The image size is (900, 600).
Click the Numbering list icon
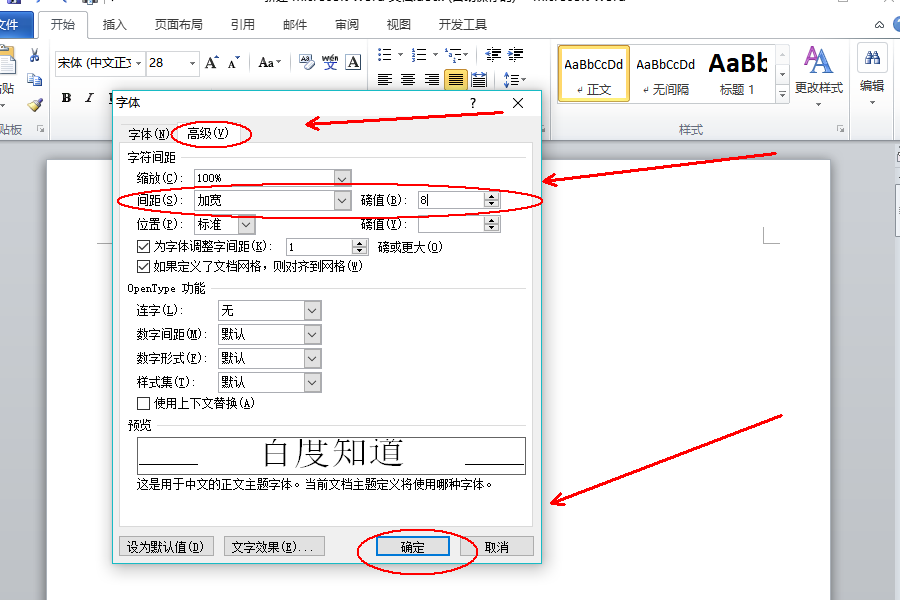click(420, 55)
